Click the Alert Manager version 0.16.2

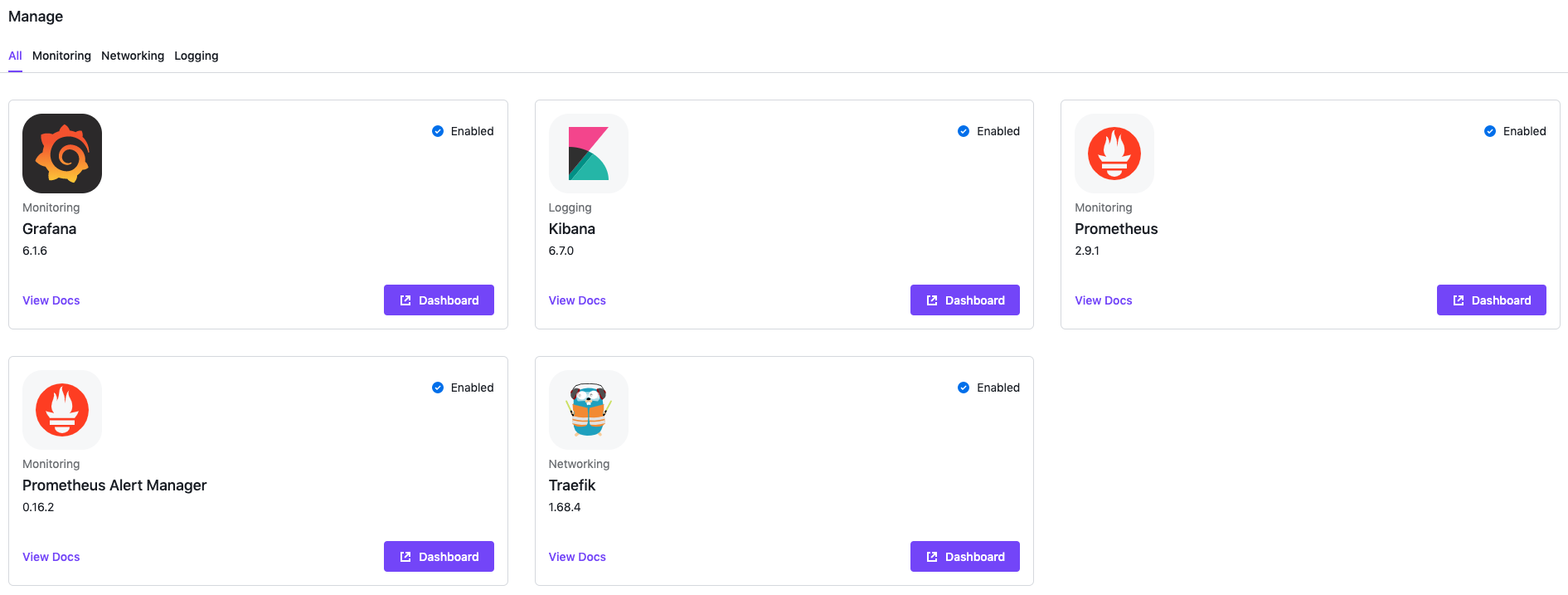pyautogui.click(x=38, y=507)
